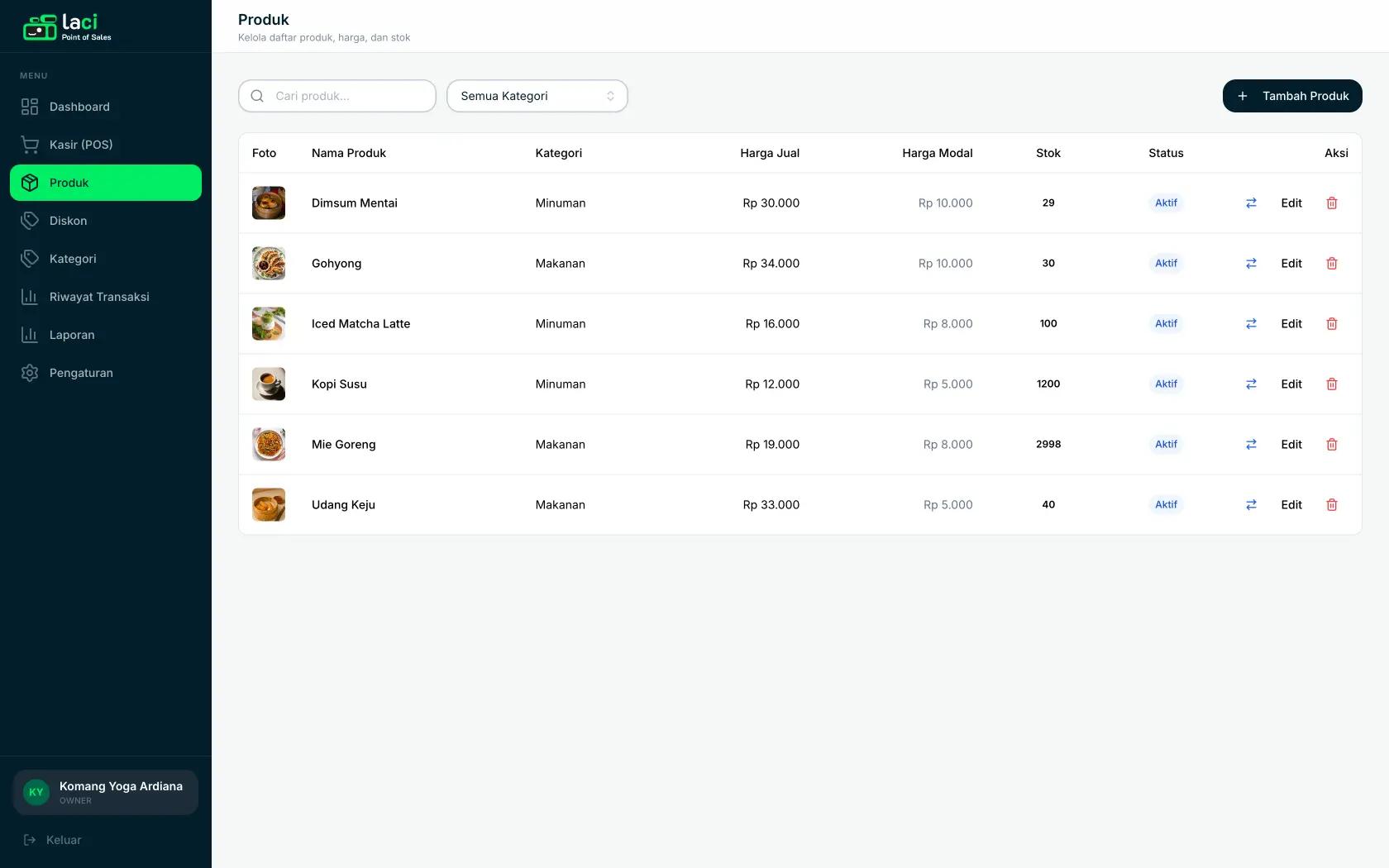The width and height of the screenshot is (1389, 868).
Task: Click price Rp 34.000 for Gohyong
Action: (x=771, y=263)
